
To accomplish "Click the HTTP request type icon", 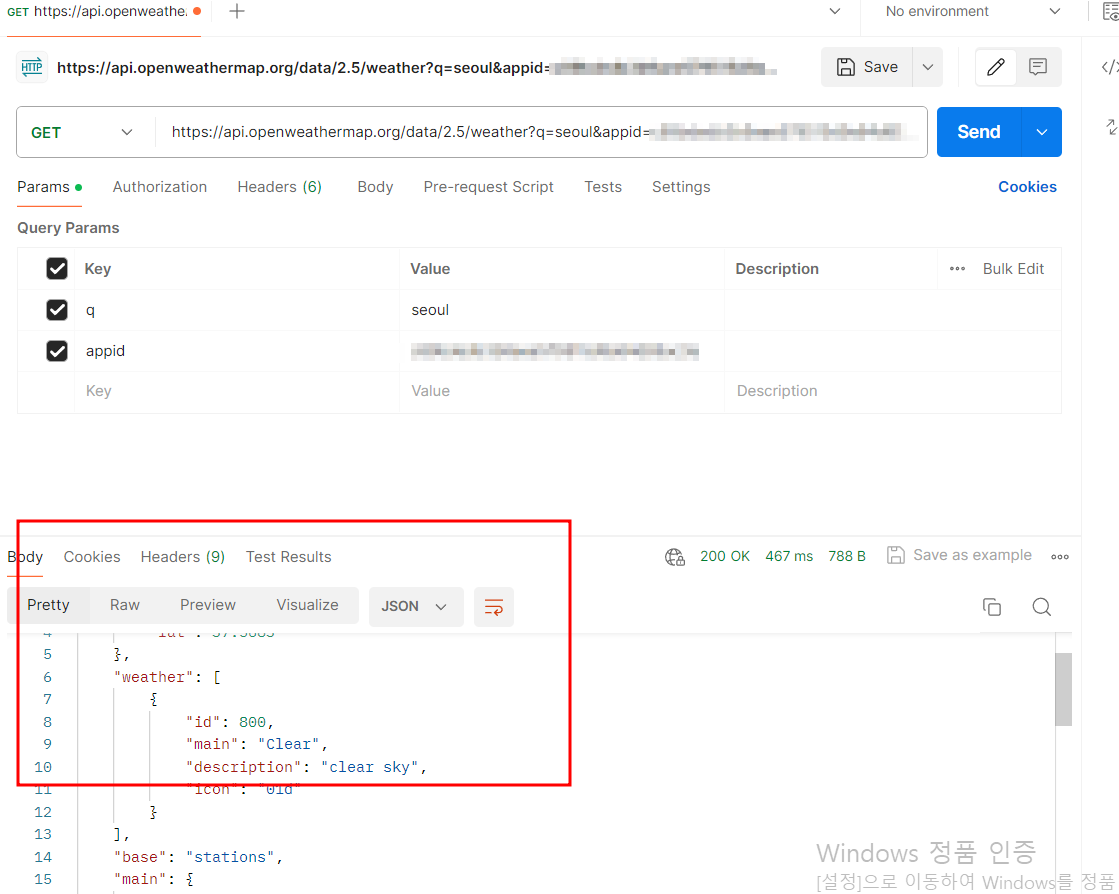I will 32,68.
